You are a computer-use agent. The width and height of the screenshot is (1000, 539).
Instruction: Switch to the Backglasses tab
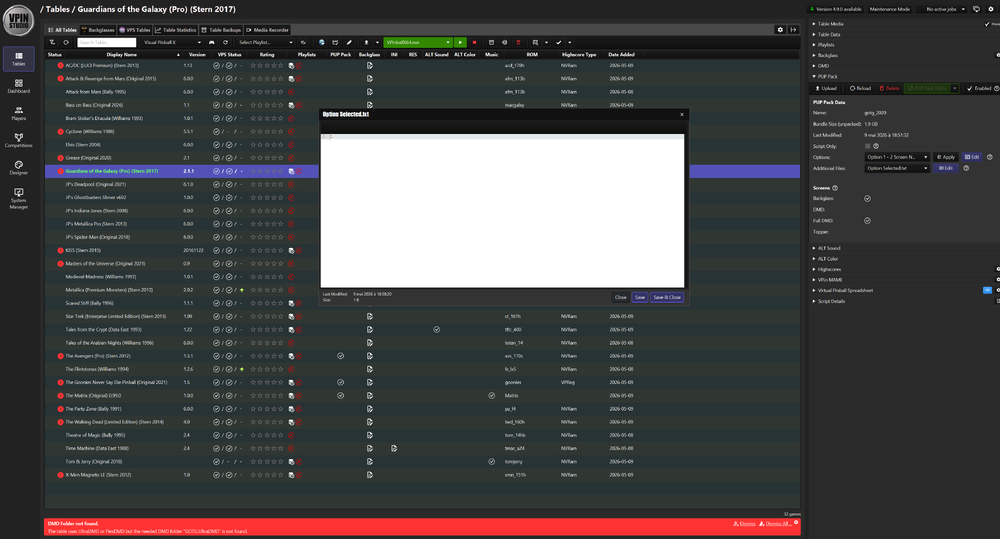click(98, 30)
